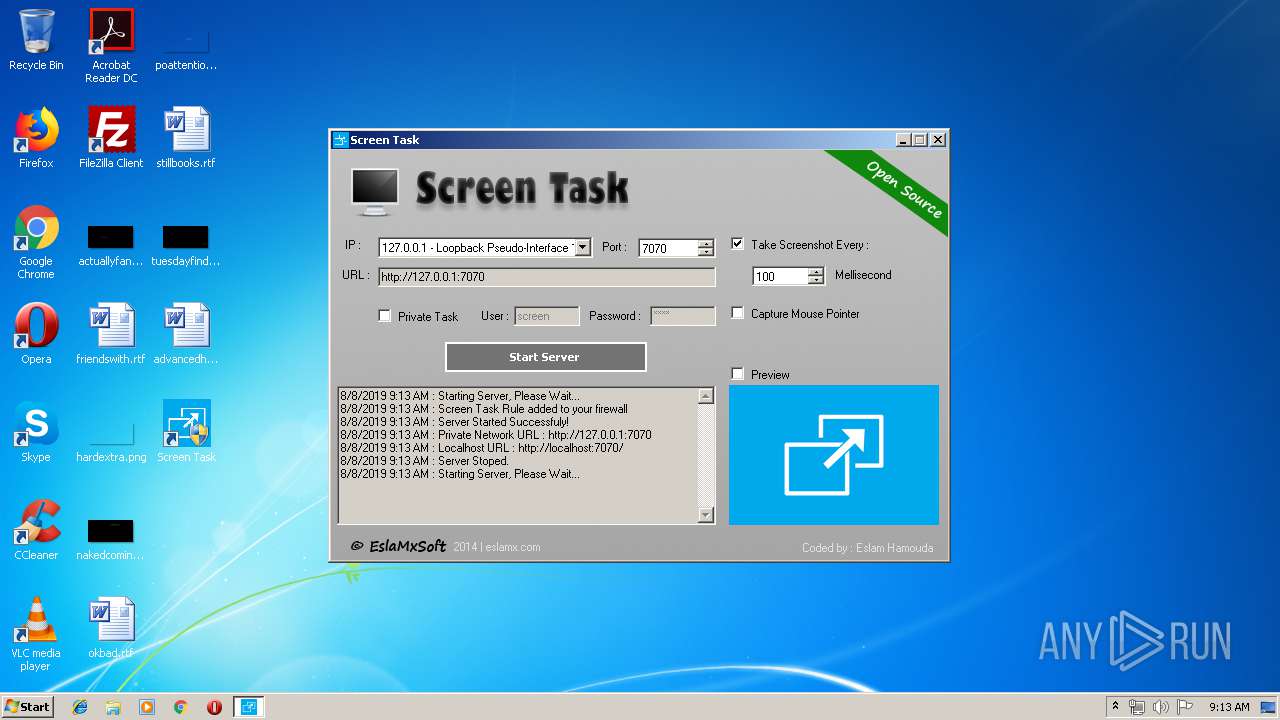Open Opera taskbar icon
This screenshot has width=1280, height=720.
[214, 707]
